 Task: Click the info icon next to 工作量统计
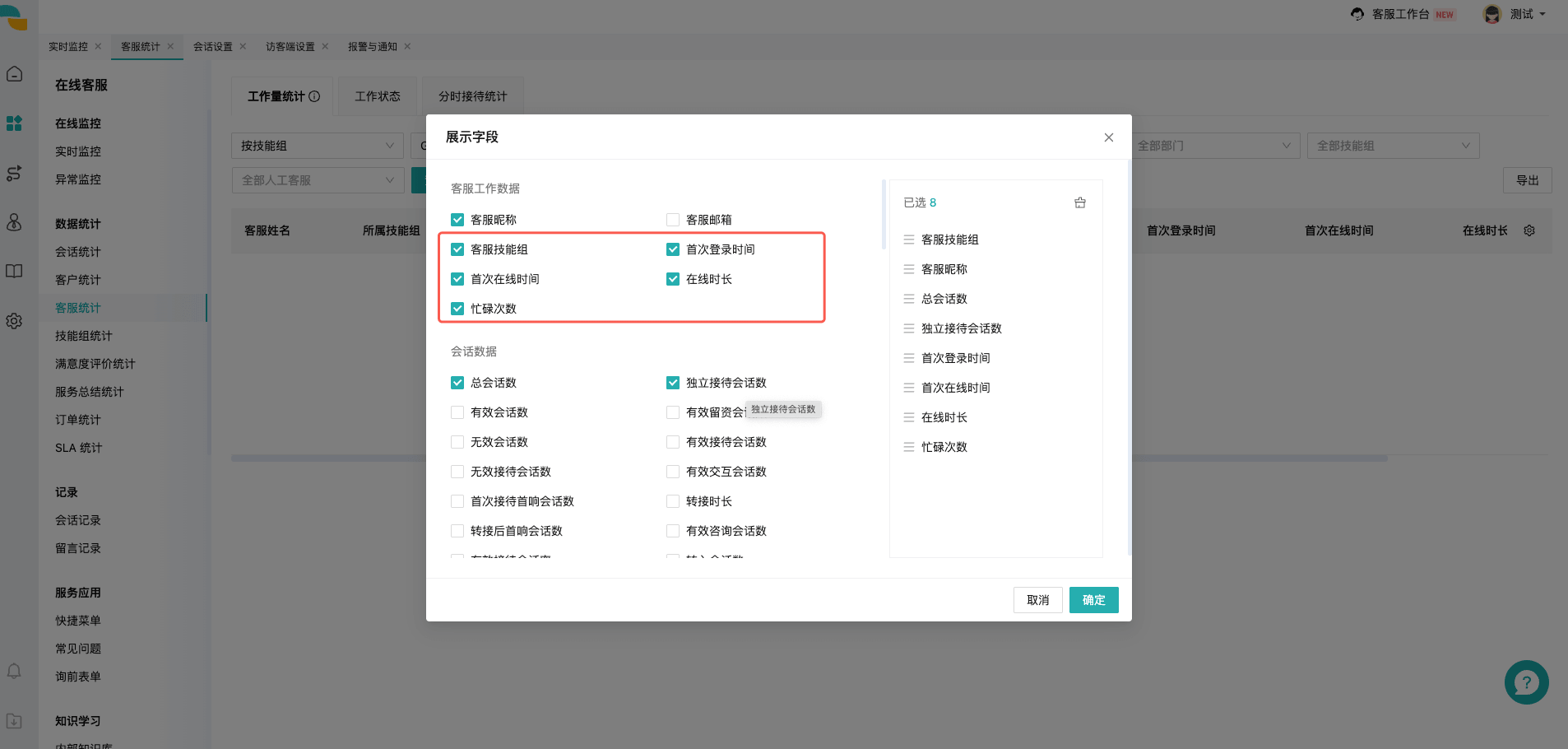314,96
